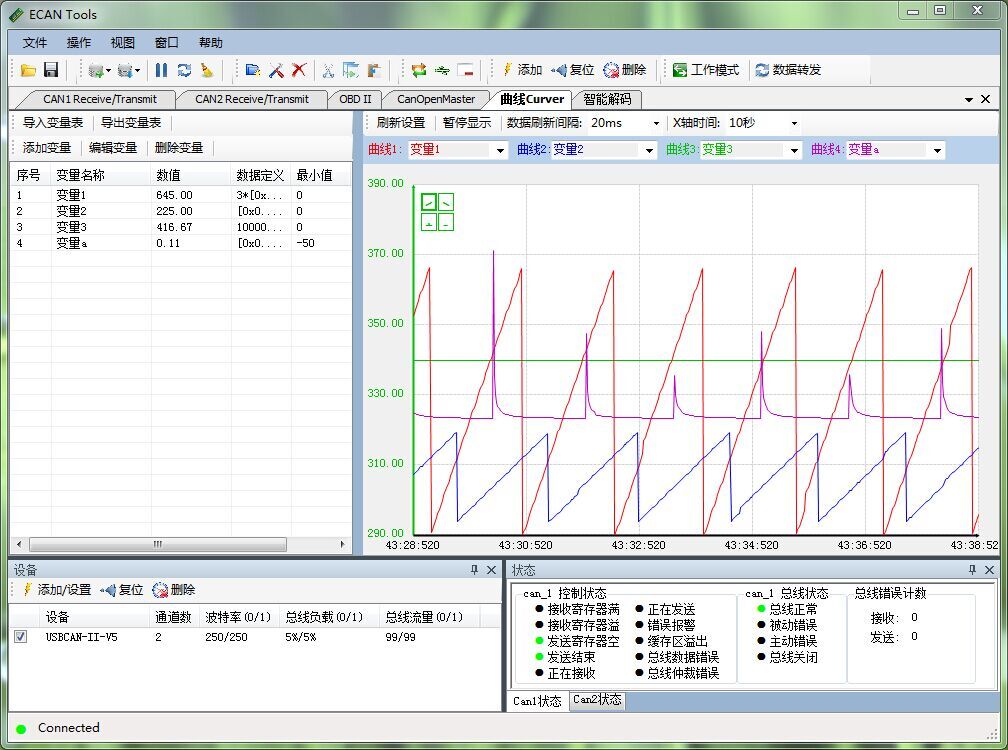Click the wrench and screwdriver tools icon
This screenshot has height=750, width=1008.
276,70
